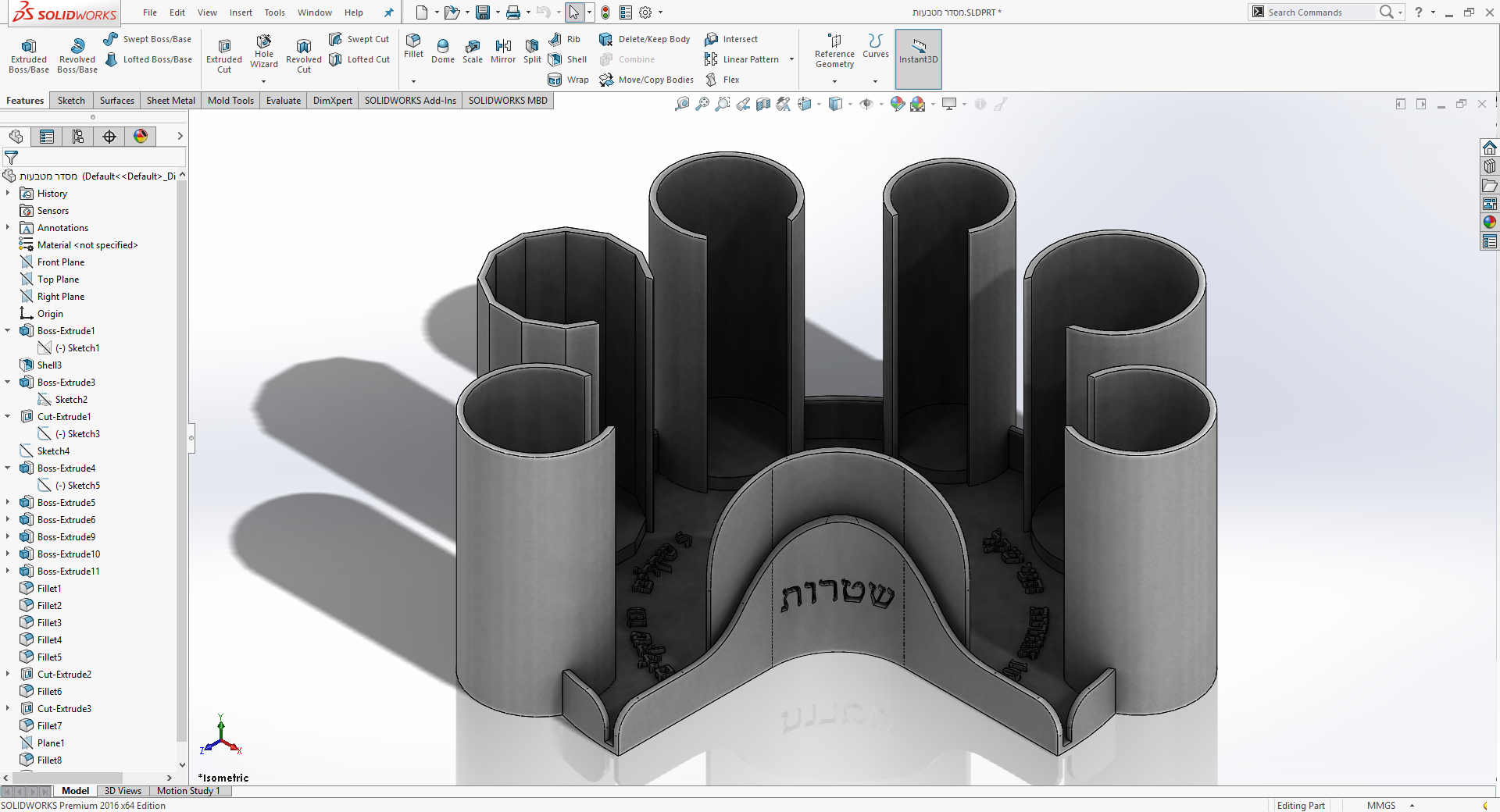Select the Extruded Boss/Base tool
The width and height of the screenshot is (1500, 812).
pyautogui.click(x=29, y=55)
